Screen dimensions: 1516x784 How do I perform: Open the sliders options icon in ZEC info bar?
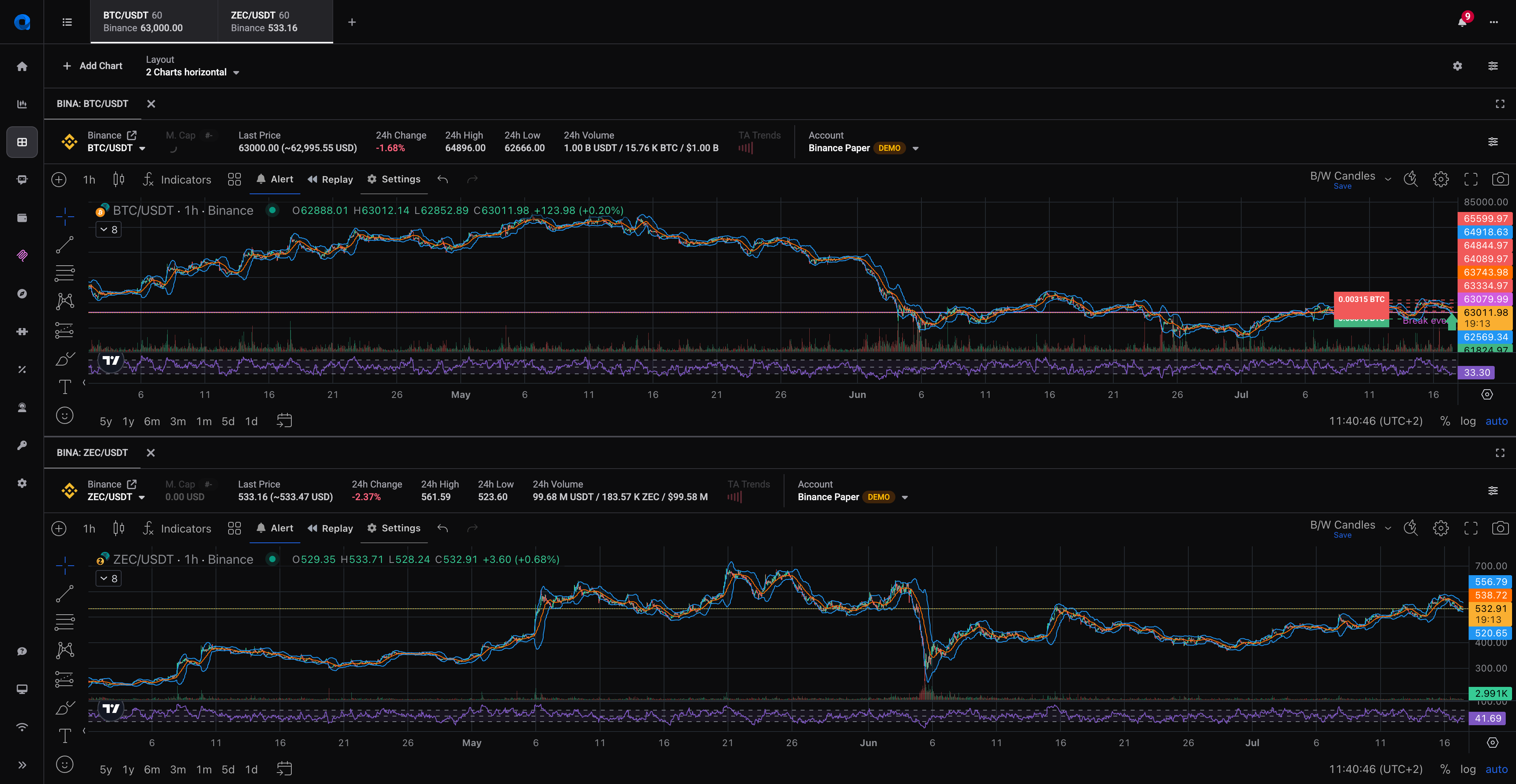pos(1493,491)
